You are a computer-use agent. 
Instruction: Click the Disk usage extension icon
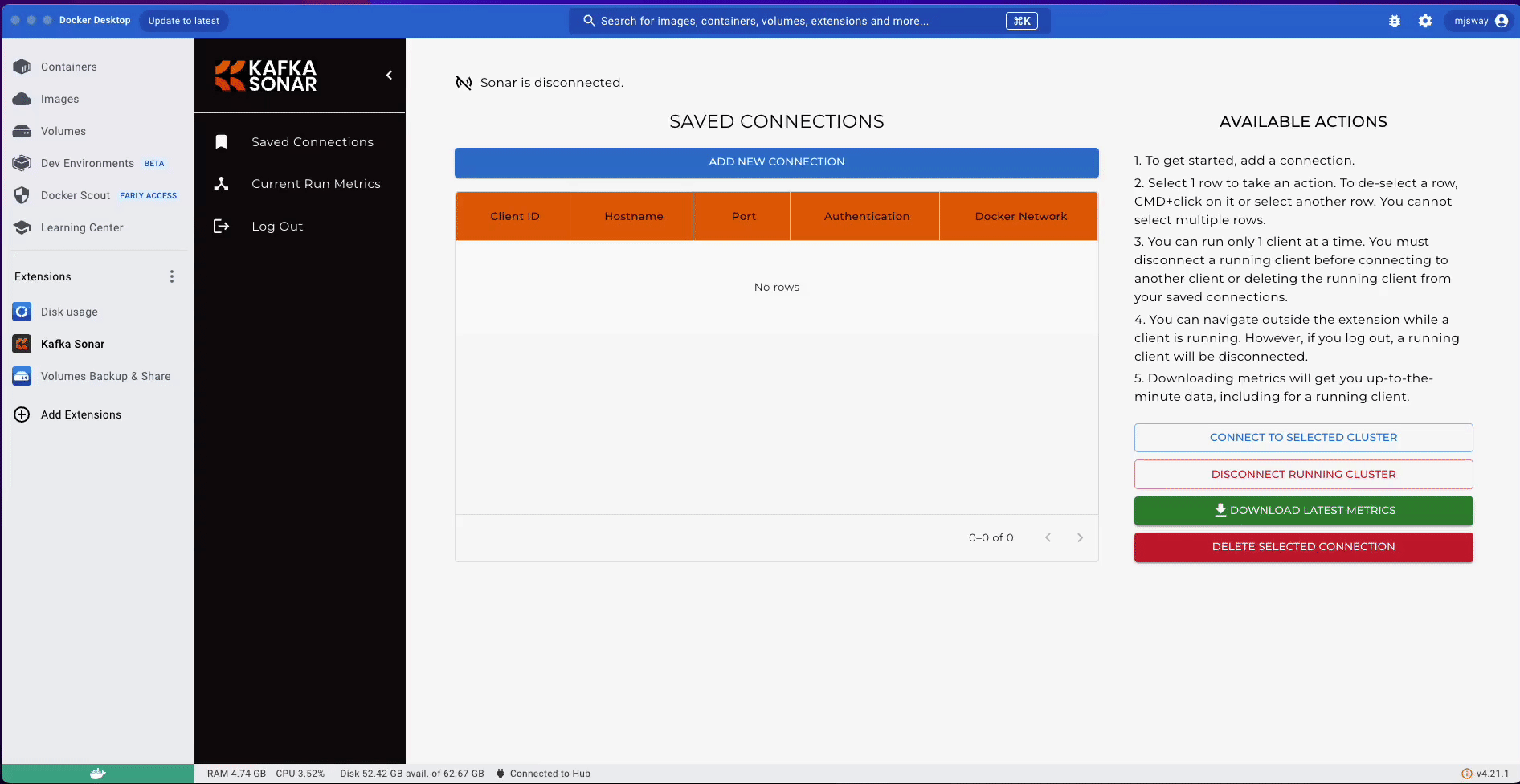pyautogui.click(x=22, y=312)
